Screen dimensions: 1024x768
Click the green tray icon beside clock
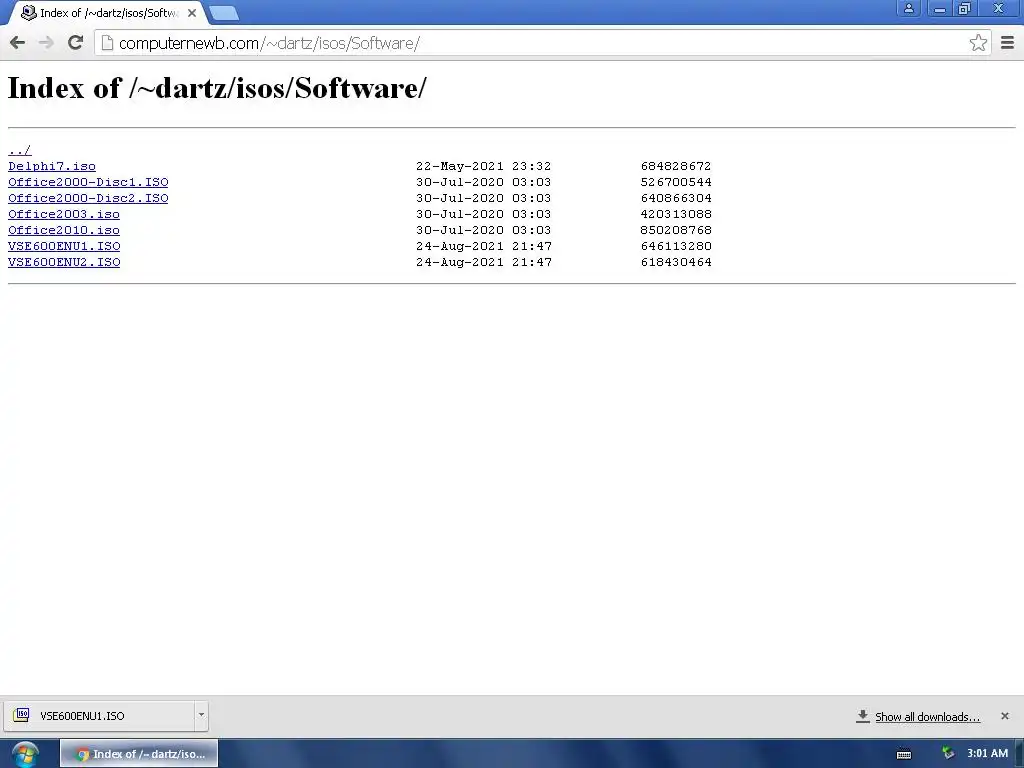(948, 754)
